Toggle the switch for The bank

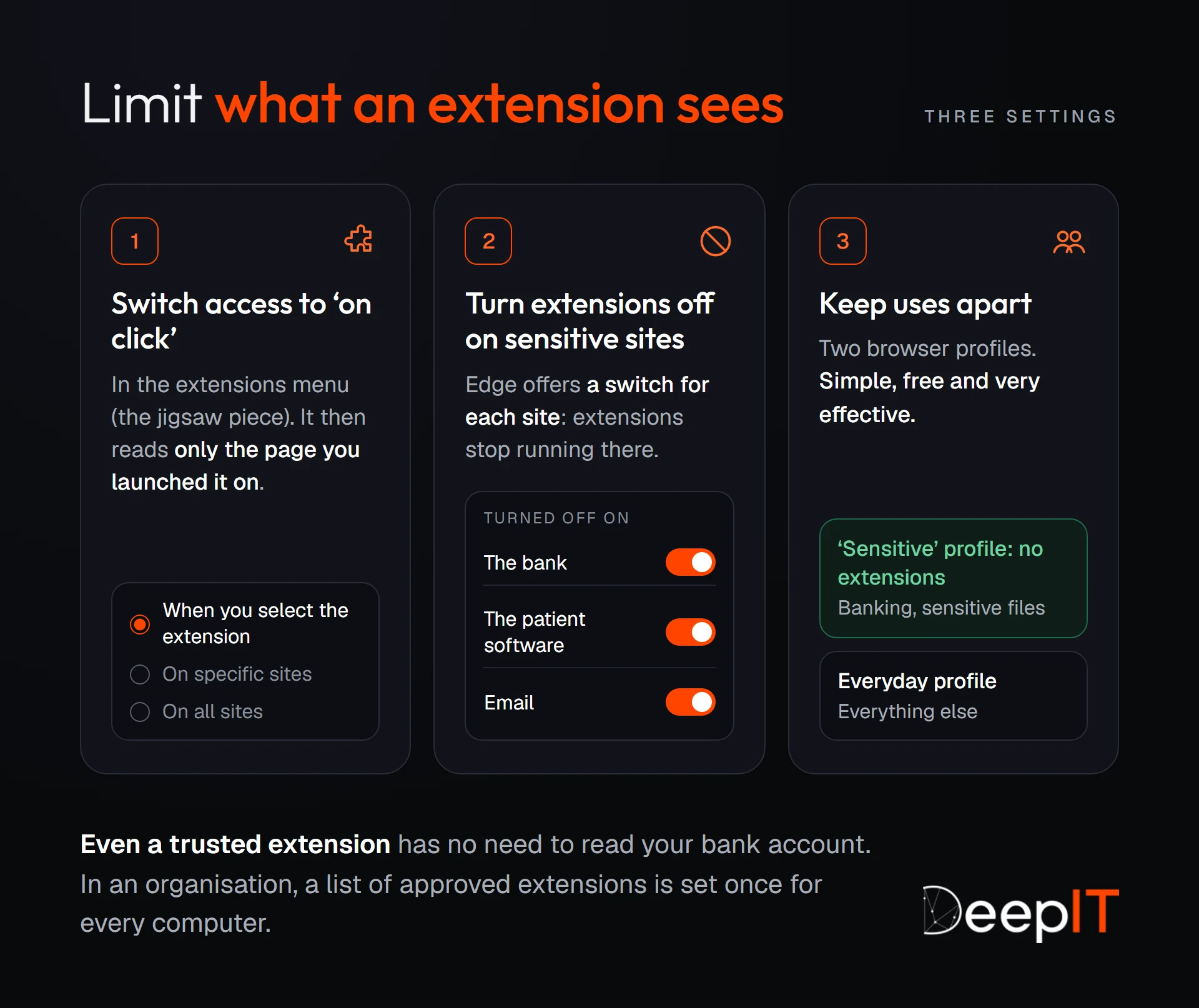click(x=690, y=562)
